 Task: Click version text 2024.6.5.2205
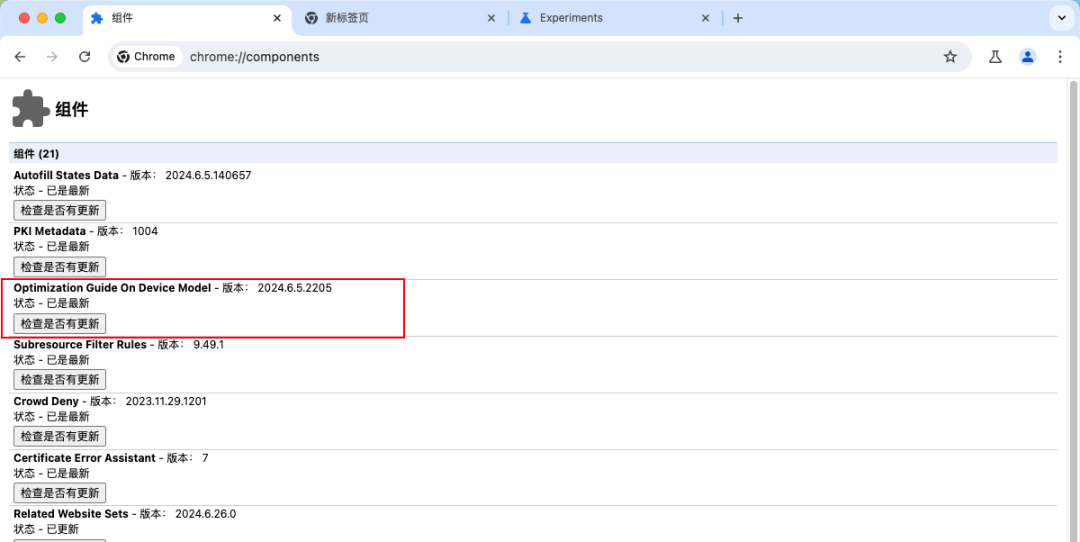tap(295, 288)
